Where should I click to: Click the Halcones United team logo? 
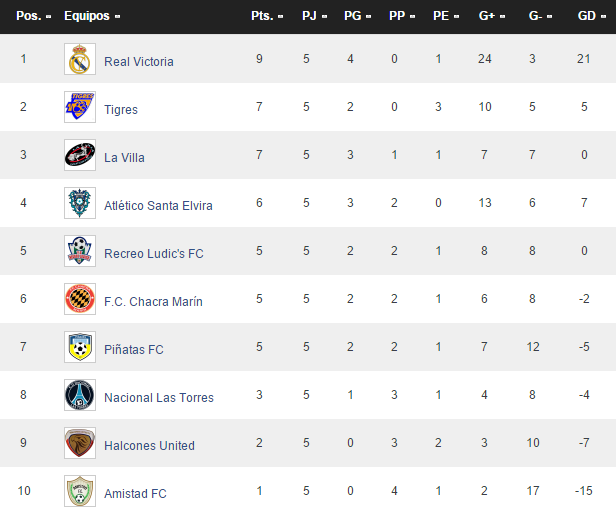pyautogui.click(x=79, y=444)
